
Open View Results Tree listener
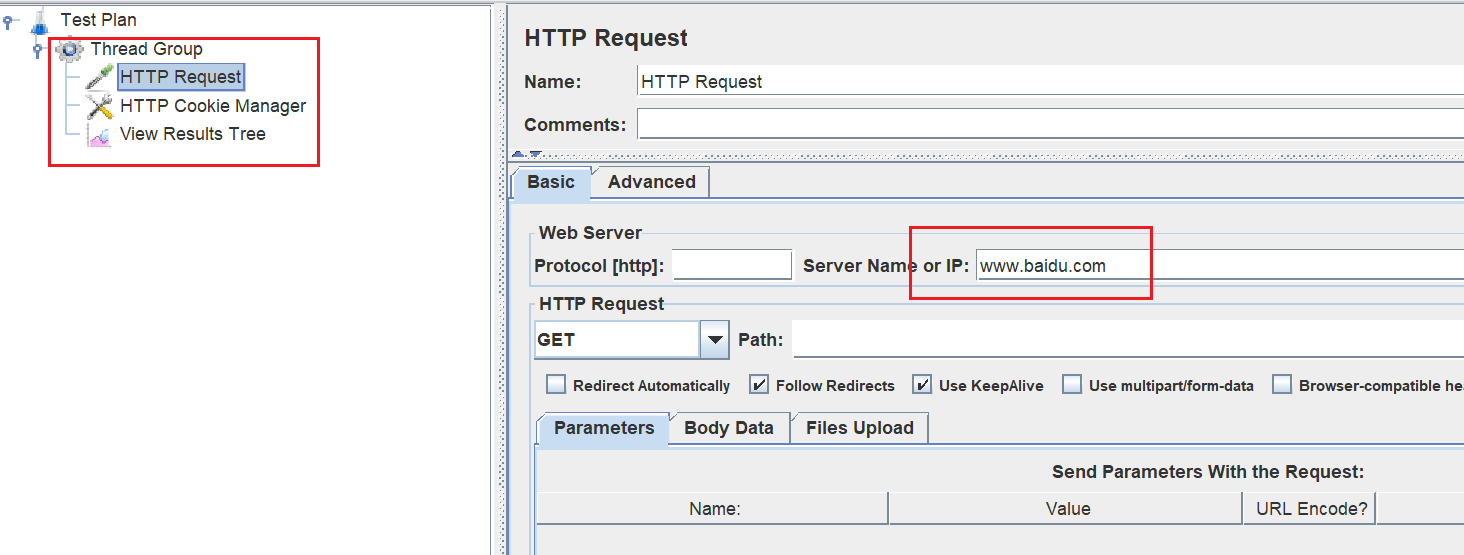point(193,134)
